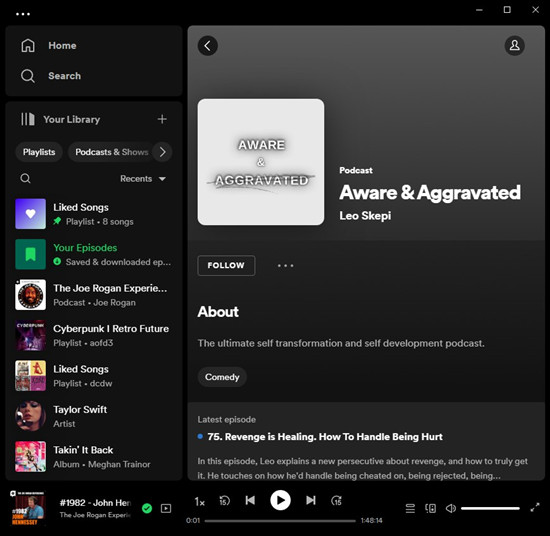Show more library filter chips

[162, 152]
